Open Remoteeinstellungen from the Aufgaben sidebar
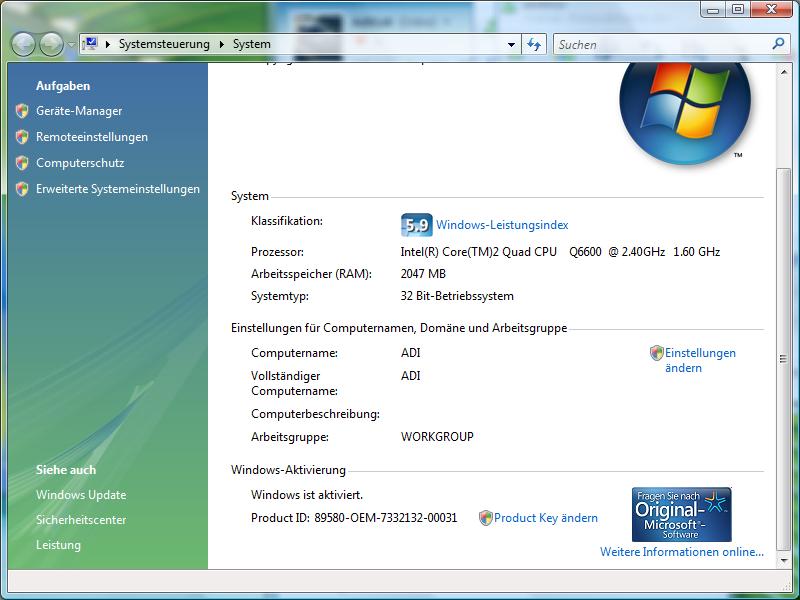Viewport: 800px width, 600px height. pos(91,137)
